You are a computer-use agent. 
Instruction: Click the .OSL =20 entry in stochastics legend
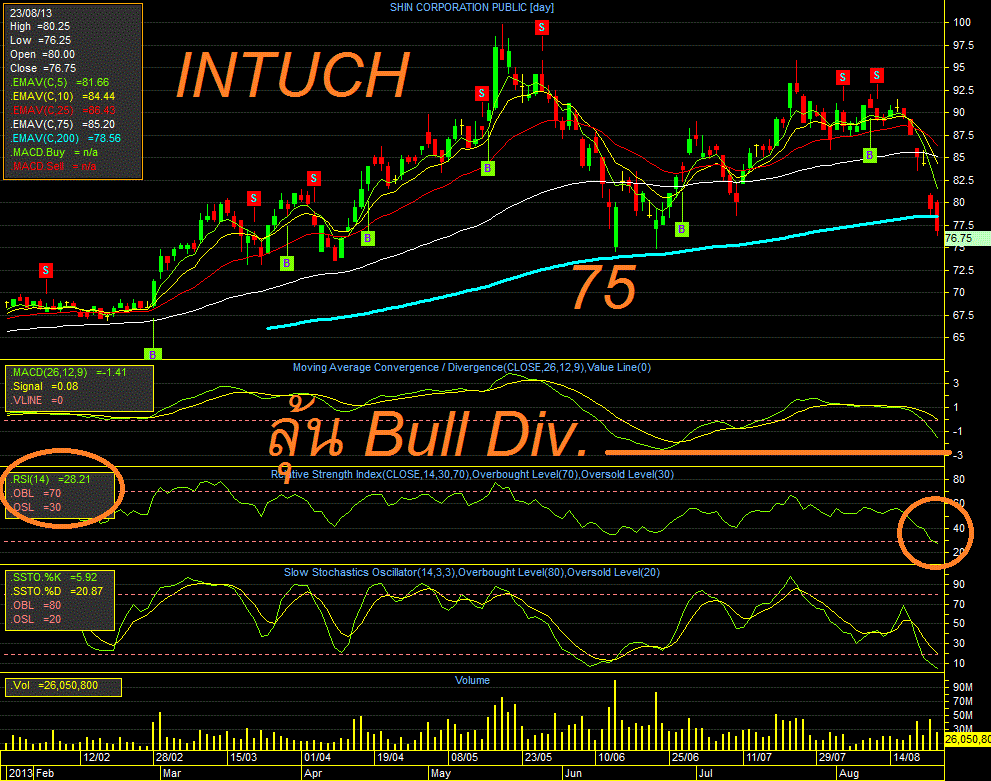point(35,619)
